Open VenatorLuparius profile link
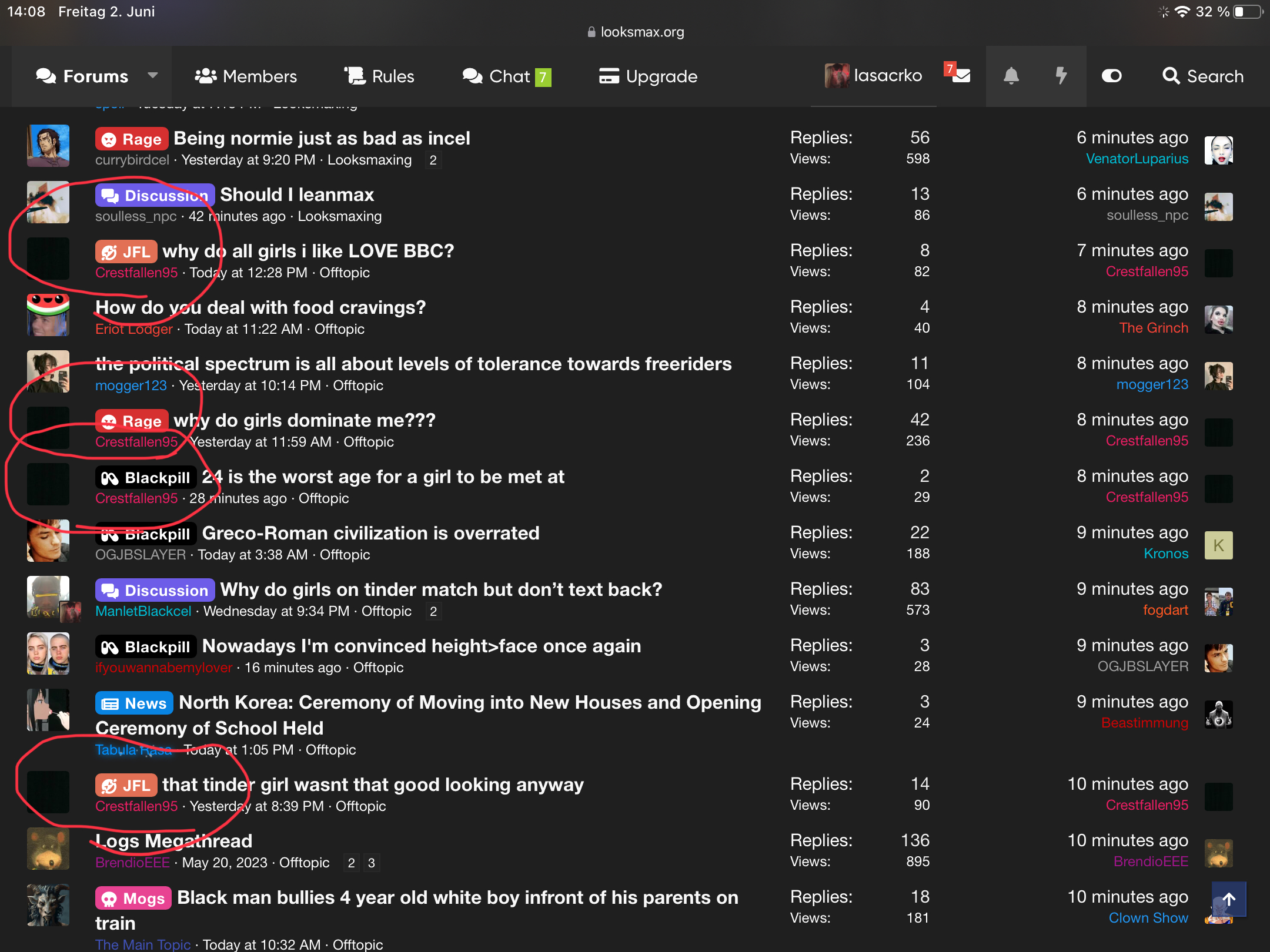Image resolution: width=1270 pixels, height=952 pixels. point(1137,159)
